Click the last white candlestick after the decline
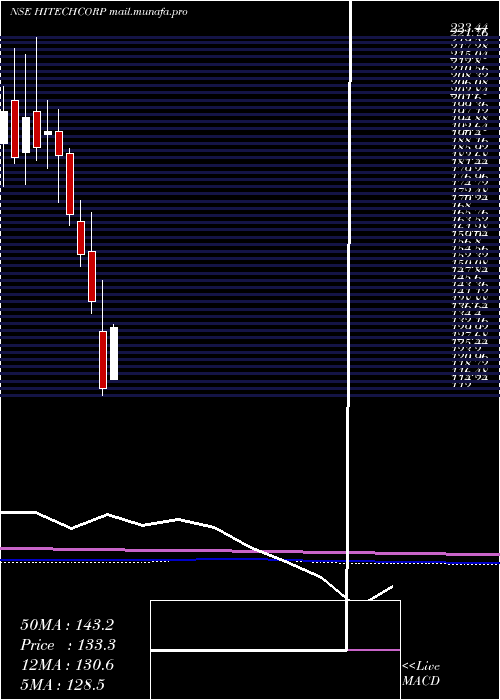The width and height of the screenshot is (500, 700). pos(114,353)
